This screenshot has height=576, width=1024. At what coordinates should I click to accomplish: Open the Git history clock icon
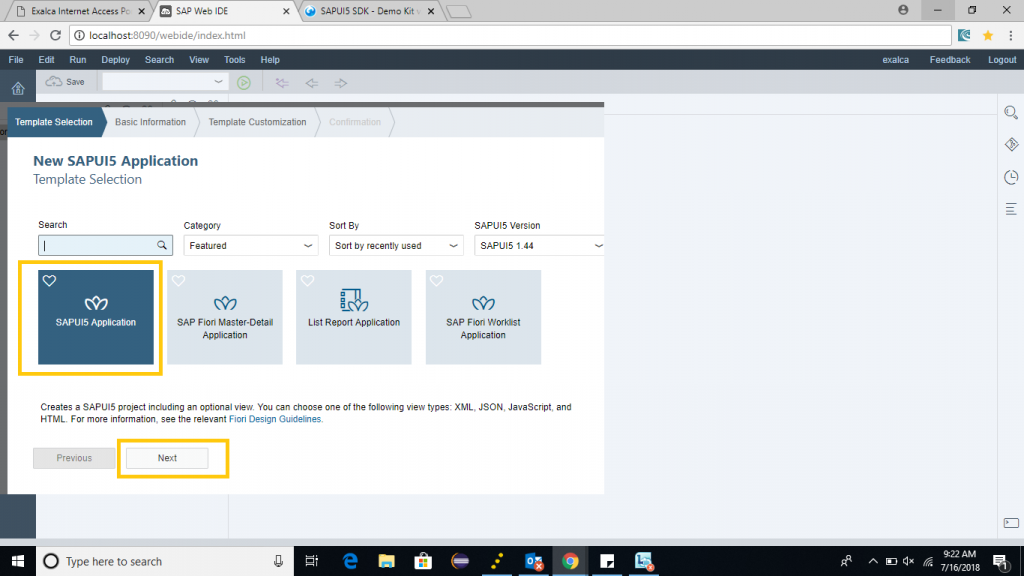pyautogui.click(x=1011, y=177)
